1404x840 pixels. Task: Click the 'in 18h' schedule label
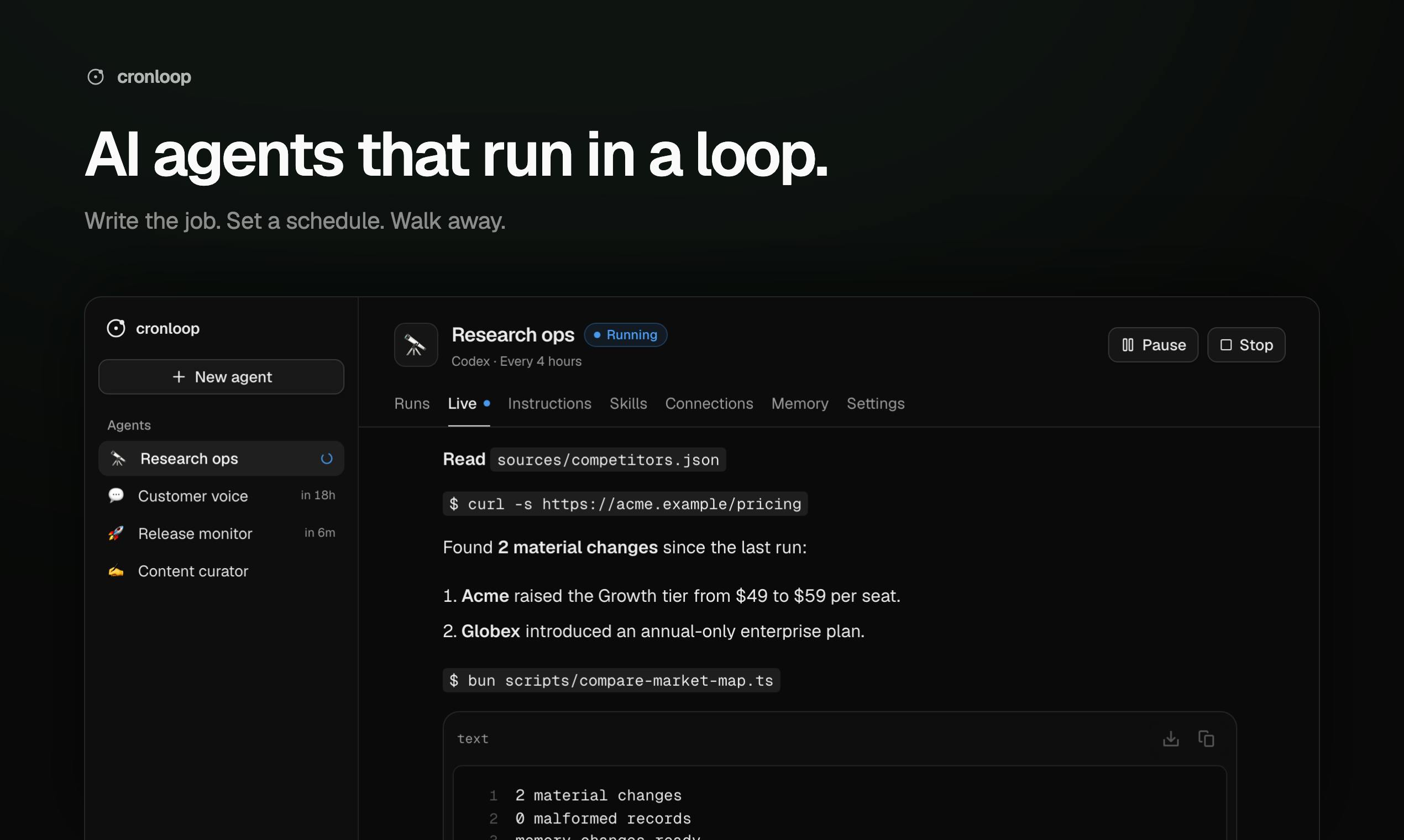coord(318,495)
